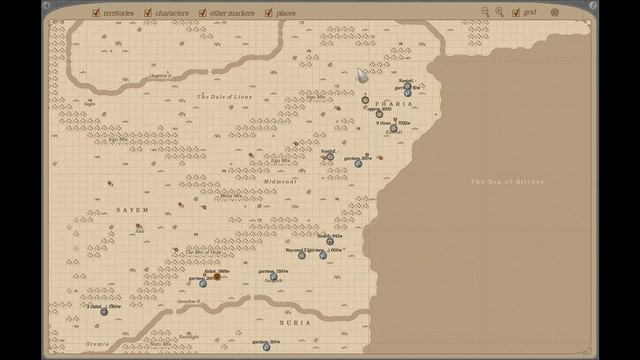Select the dark ring marker above PHARIA label
Viewport: 640px width, 360px height.
coord(365,100)
